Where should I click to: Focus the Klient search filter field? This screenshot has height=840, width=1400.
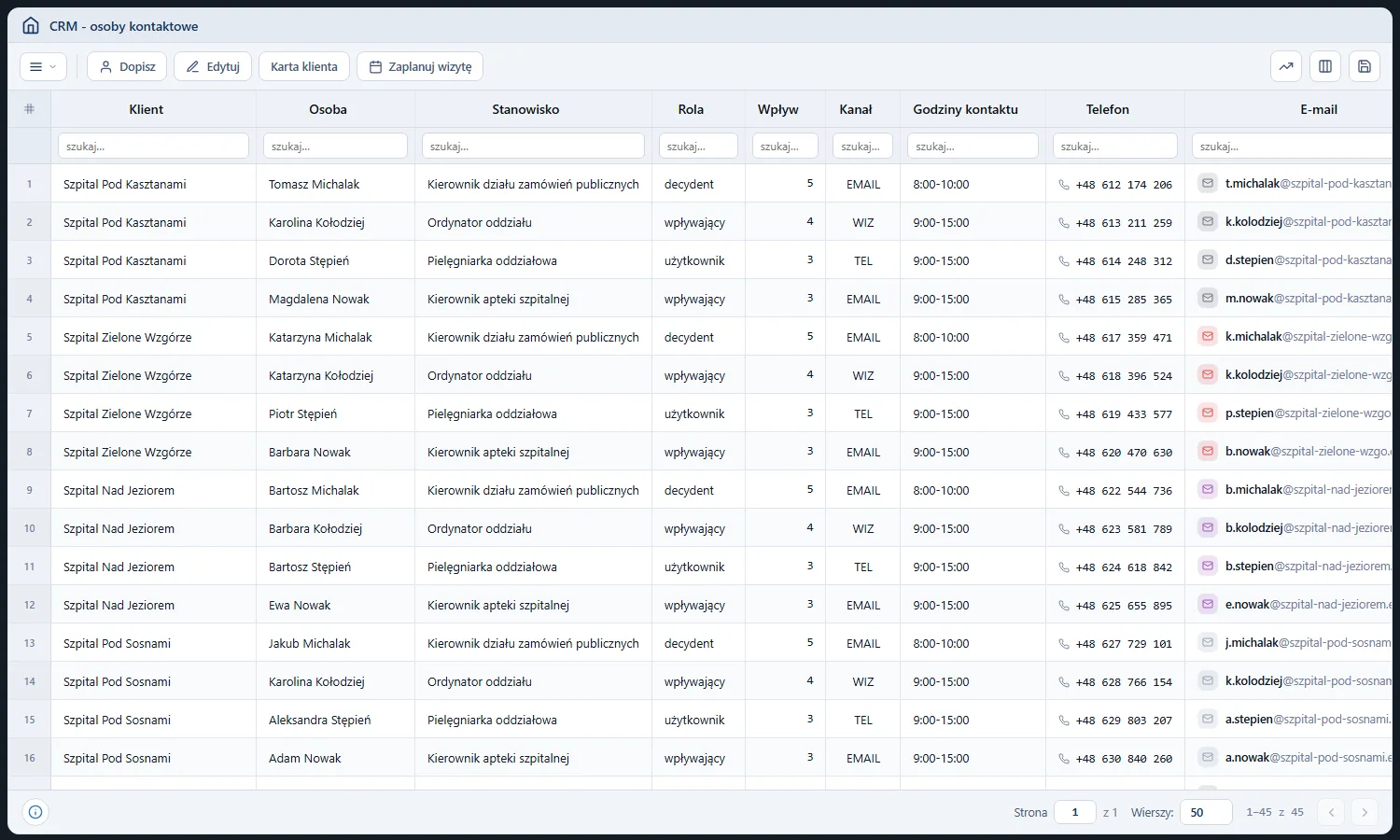click(x=153, y=146)
